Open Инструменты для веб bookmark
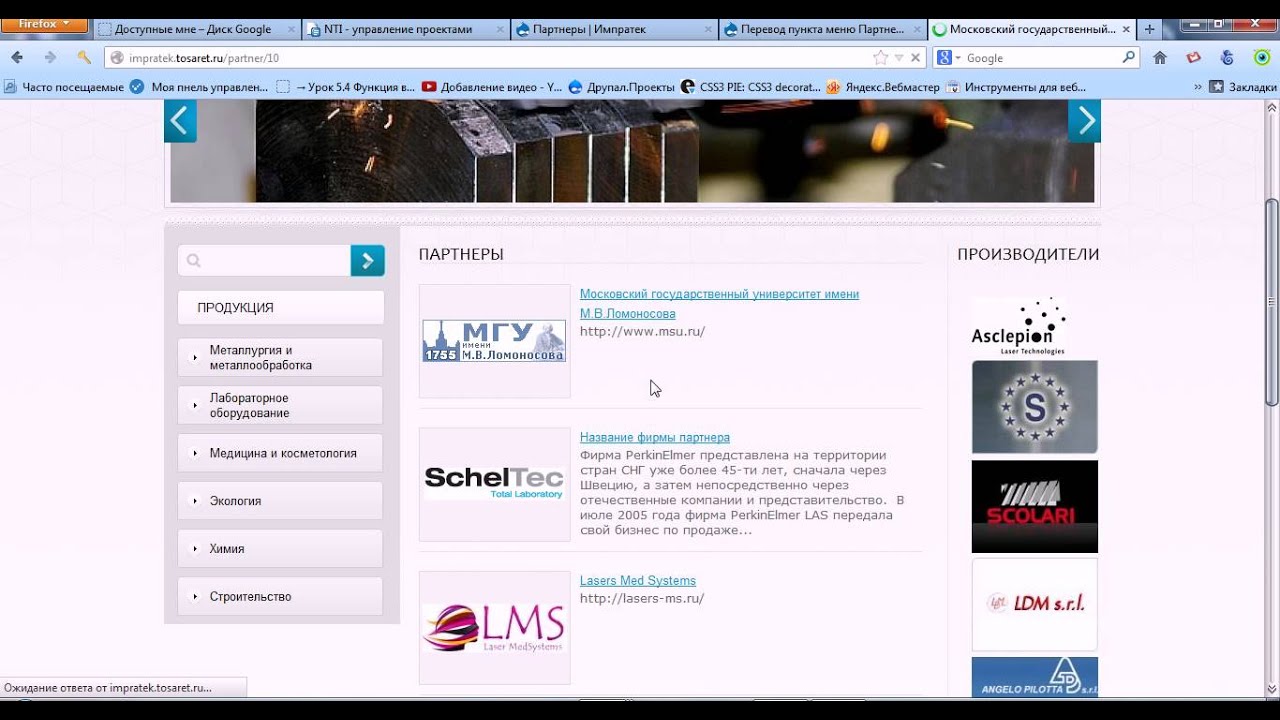The image size is (1280, 720). click(x=1016, y=87)
